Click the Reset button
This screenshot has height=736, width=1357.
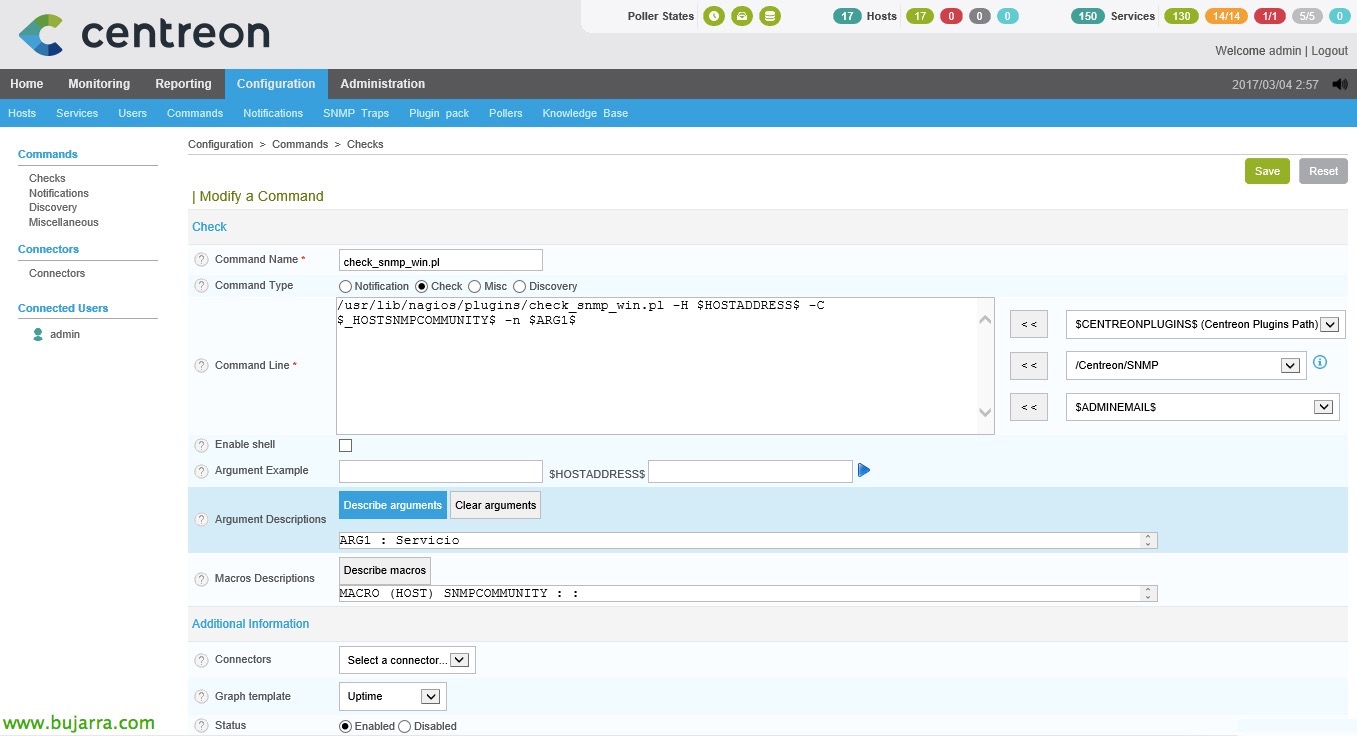pyautogui.click(x=1323, y=171)
